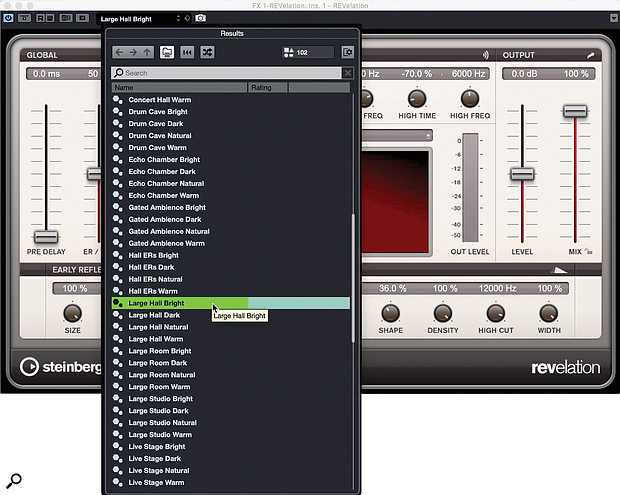Click the modulation speaker icon left of Output

(486, 55)
